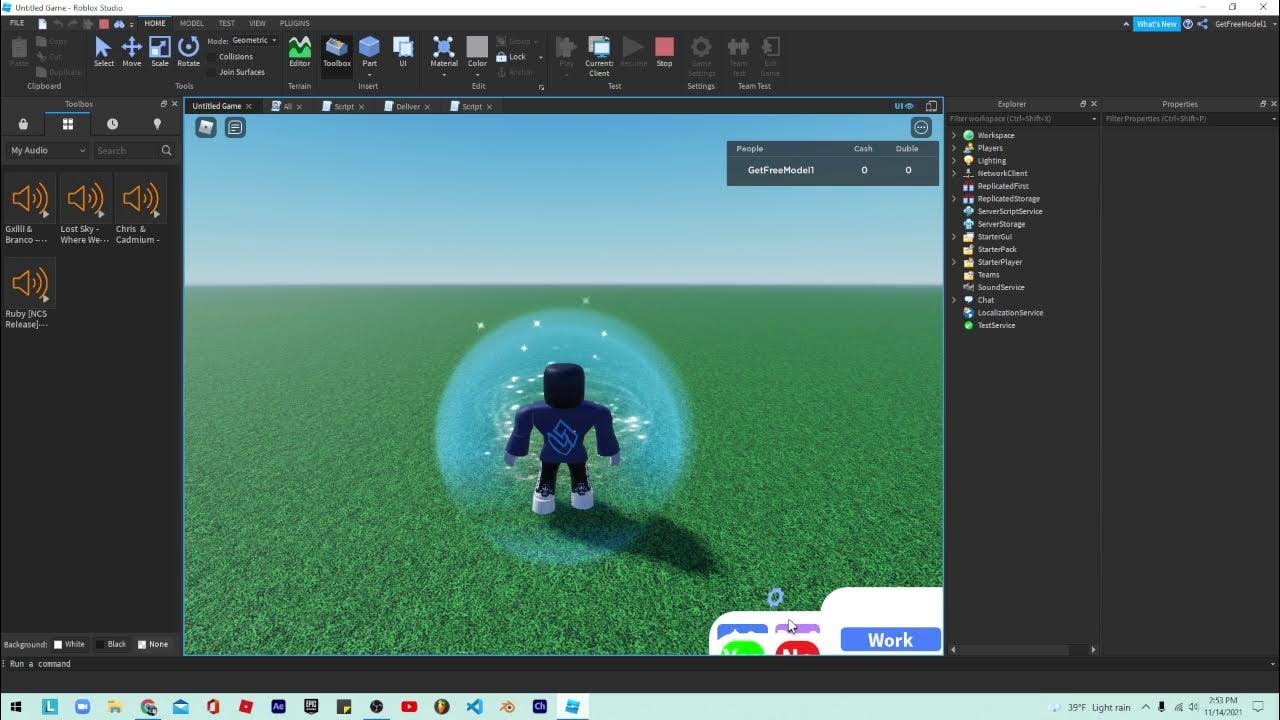Open the Recent clock tab in Toolbox

click(112, 124)
